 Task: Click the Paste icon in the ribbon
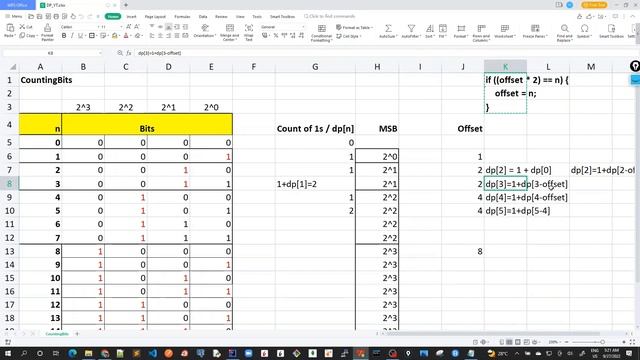coord(9,28)
